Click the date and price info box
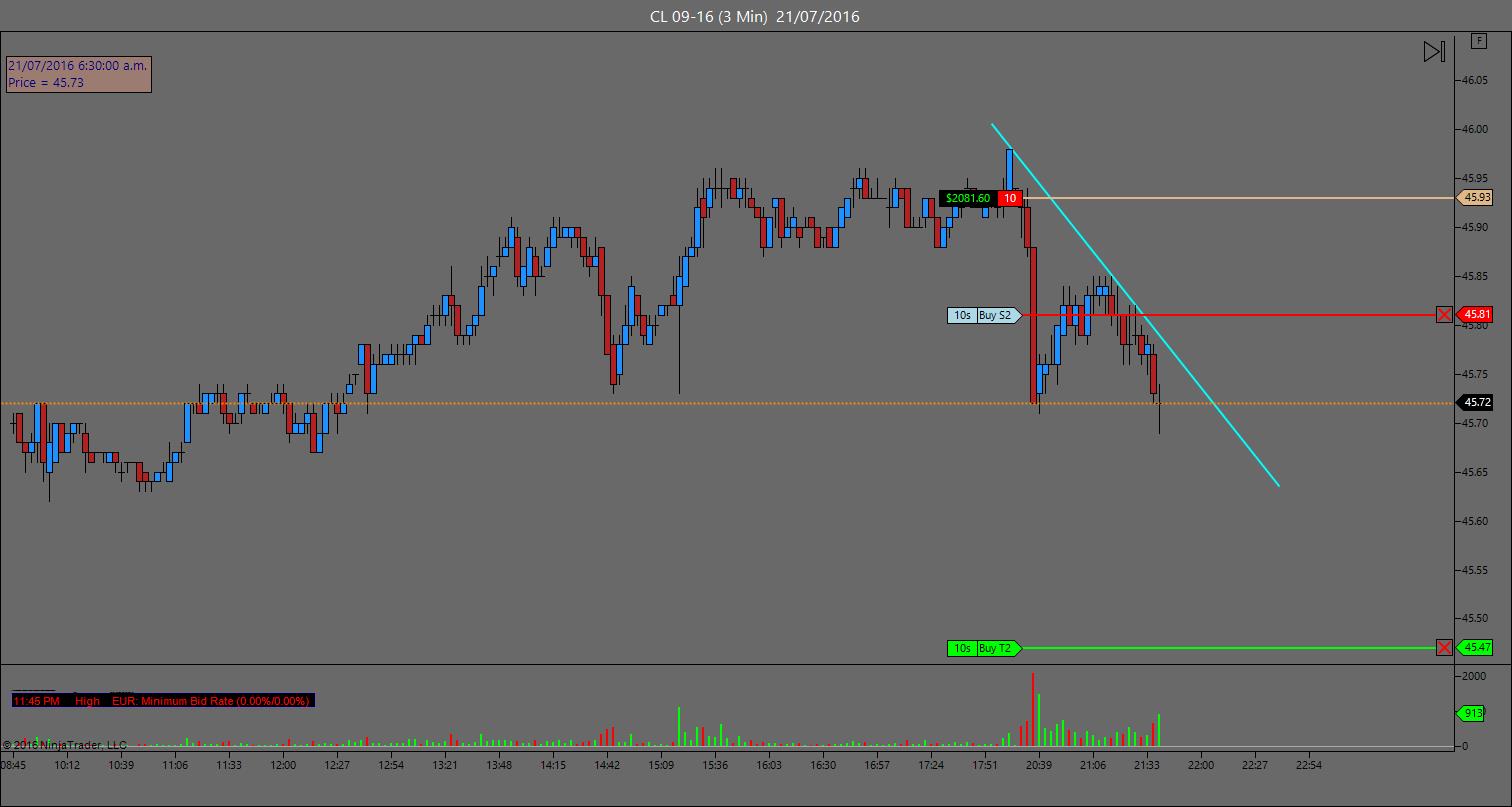 (x=79, y=74)
